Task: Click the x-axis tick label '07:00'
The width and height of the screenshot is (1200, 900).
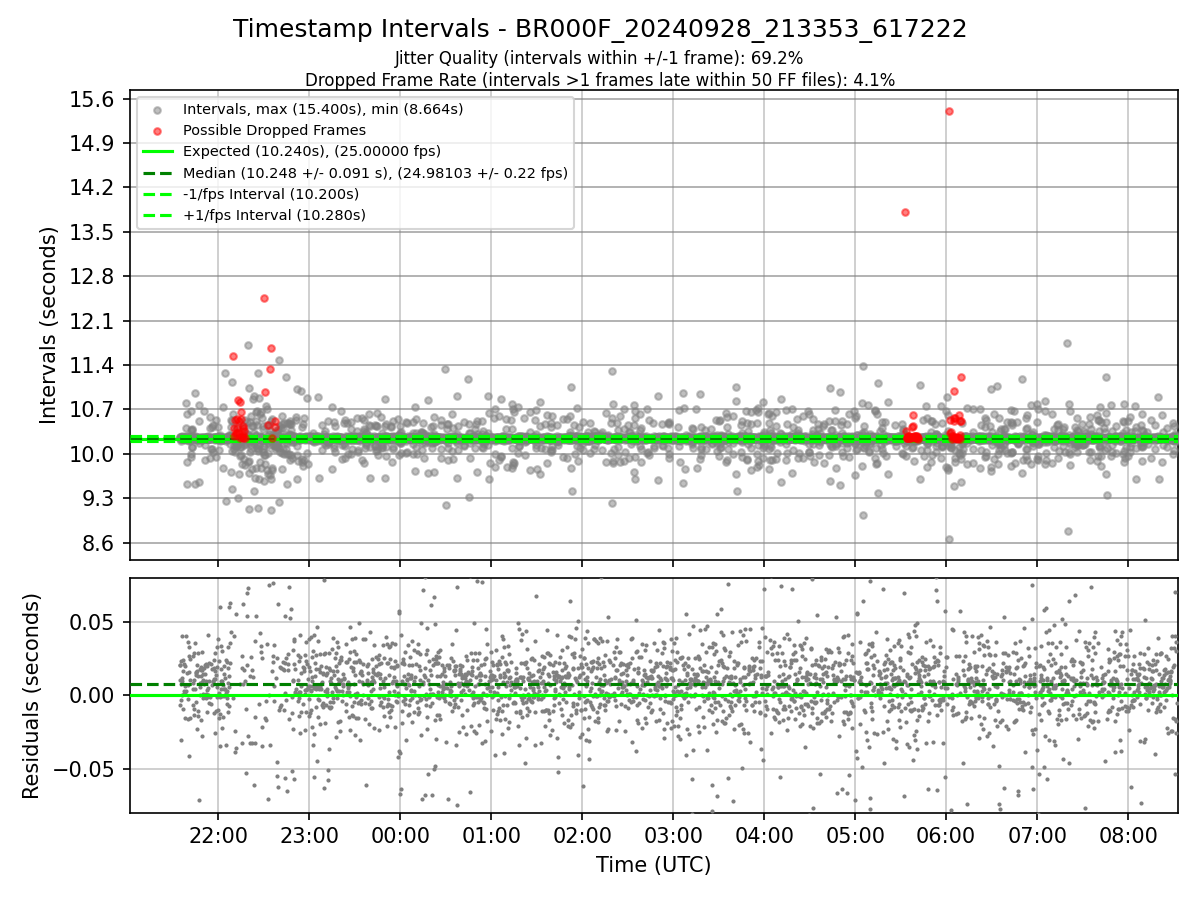Action: click(1037, 835)
